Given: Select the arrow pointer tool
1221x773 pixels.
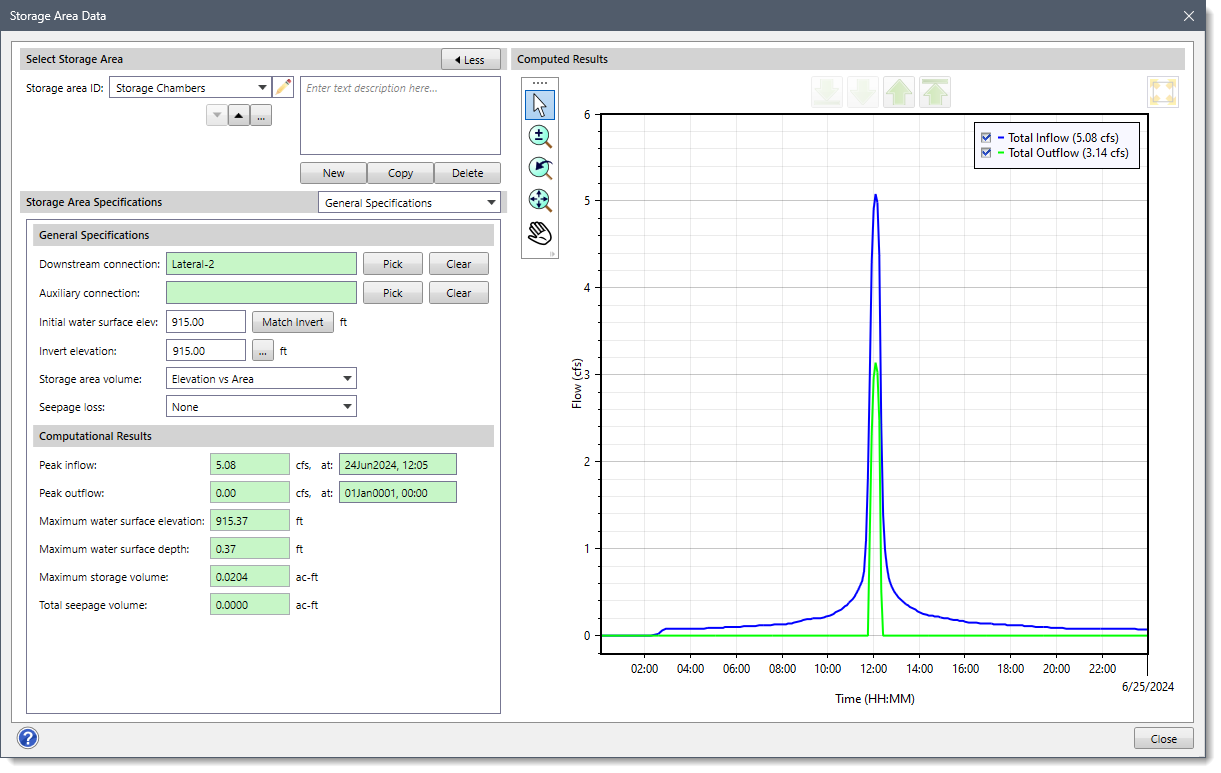Looking at the screenshot, I should (540, 104).
